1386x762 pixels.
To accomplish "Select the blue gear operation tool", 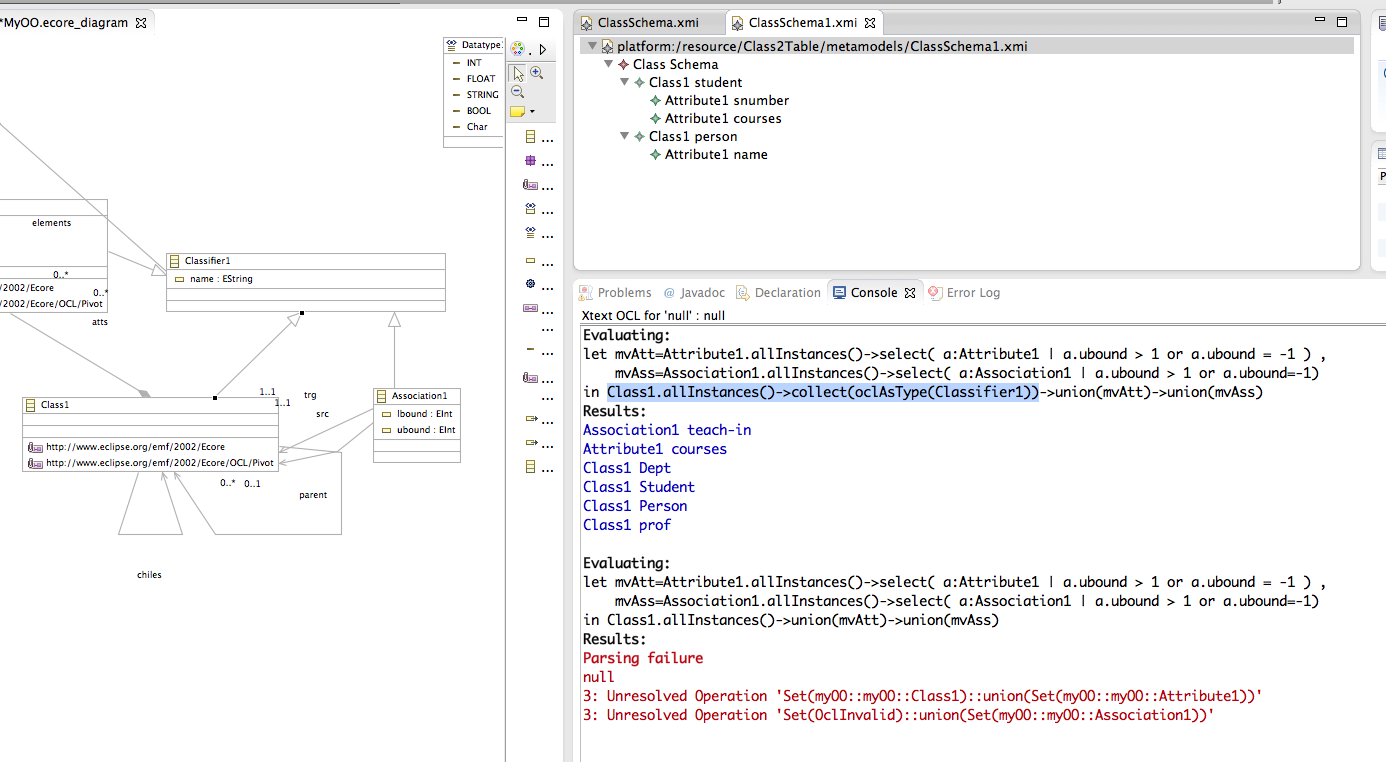I will pos(530,284).
